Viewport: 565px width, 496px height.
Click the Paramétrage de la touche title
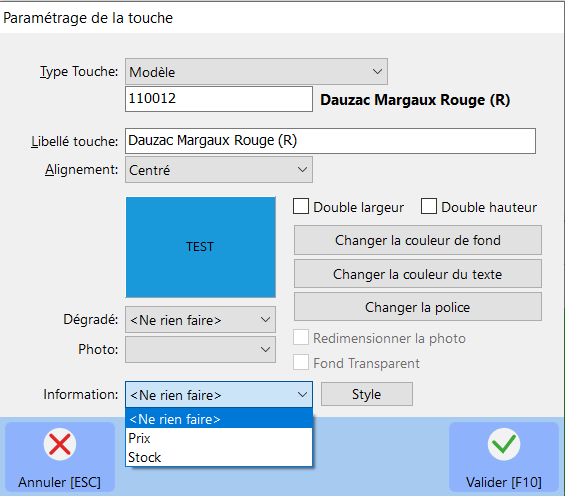[x=88, y=18]
